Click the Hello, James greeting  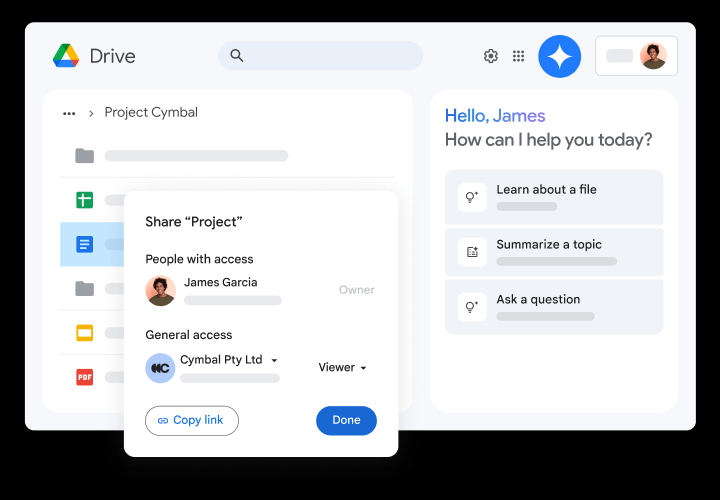[x=495, y=116]
